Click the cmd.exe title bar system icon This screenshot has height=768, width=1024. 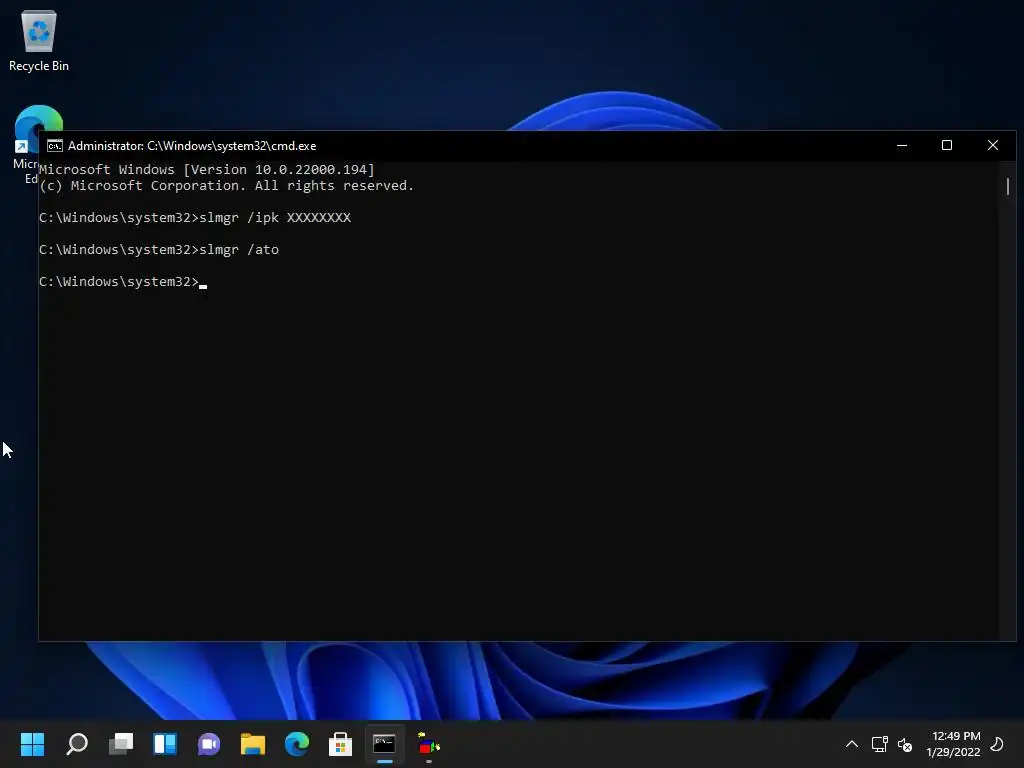coord(55,146)
